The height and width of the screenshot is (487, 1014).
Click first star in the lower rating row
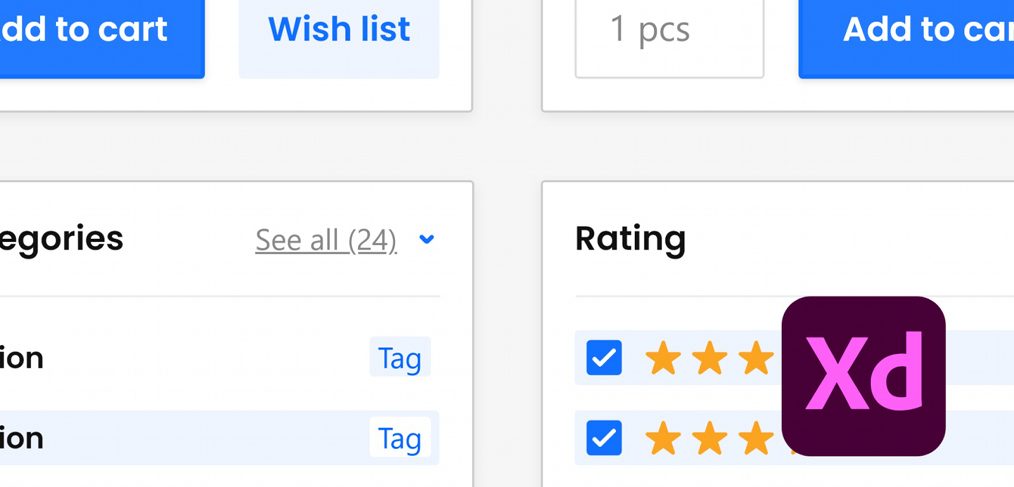coord(663,438)
